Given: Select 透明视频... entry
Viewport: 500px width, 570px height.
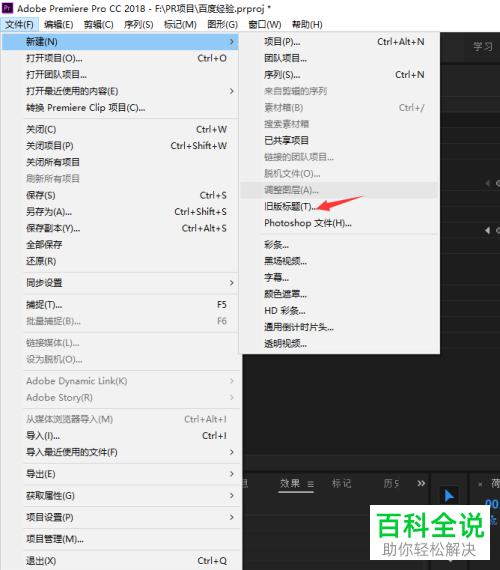Looking at the screenshot, I should [x=339, y=344].
